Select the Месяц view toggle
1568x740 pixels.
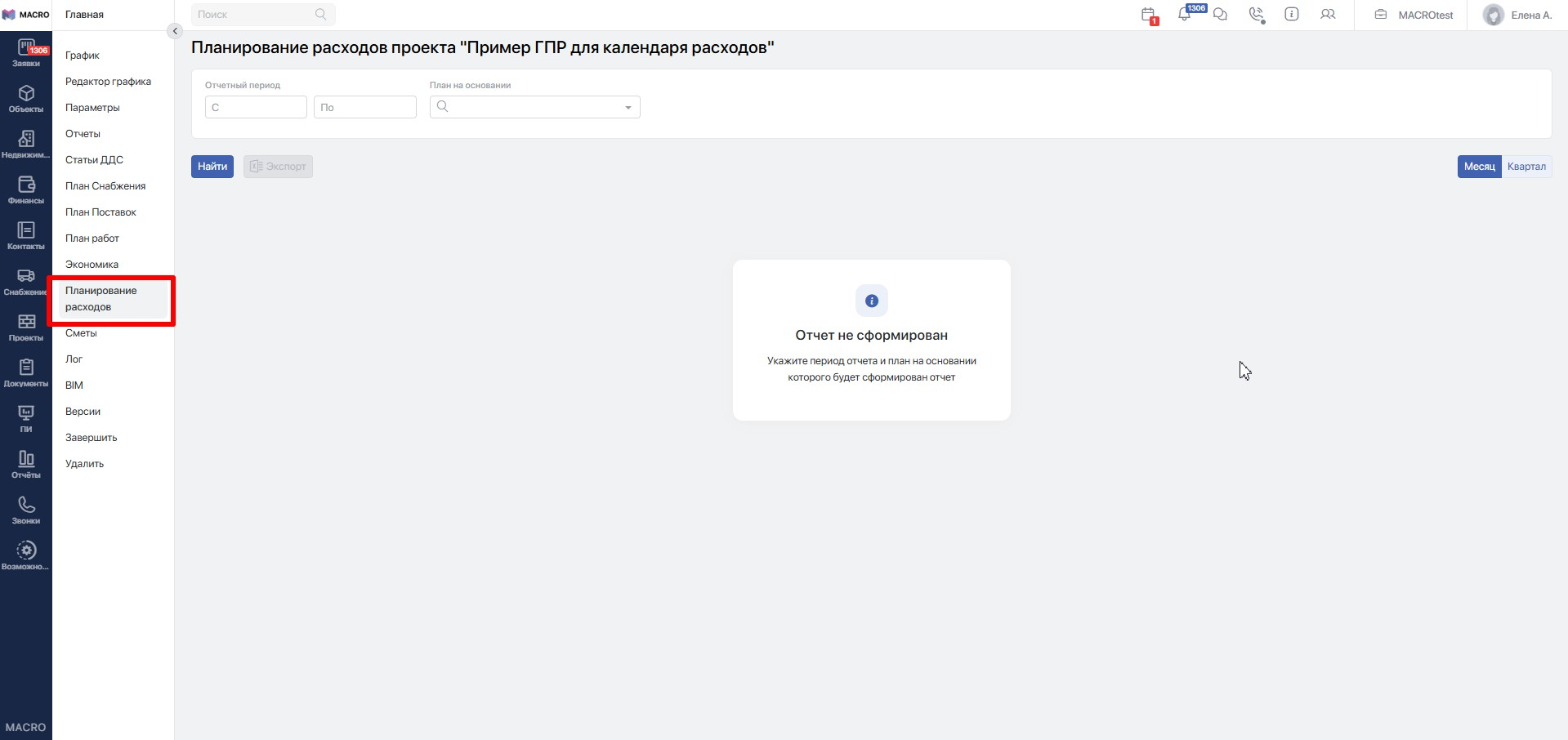click(x=1479, y=167)
